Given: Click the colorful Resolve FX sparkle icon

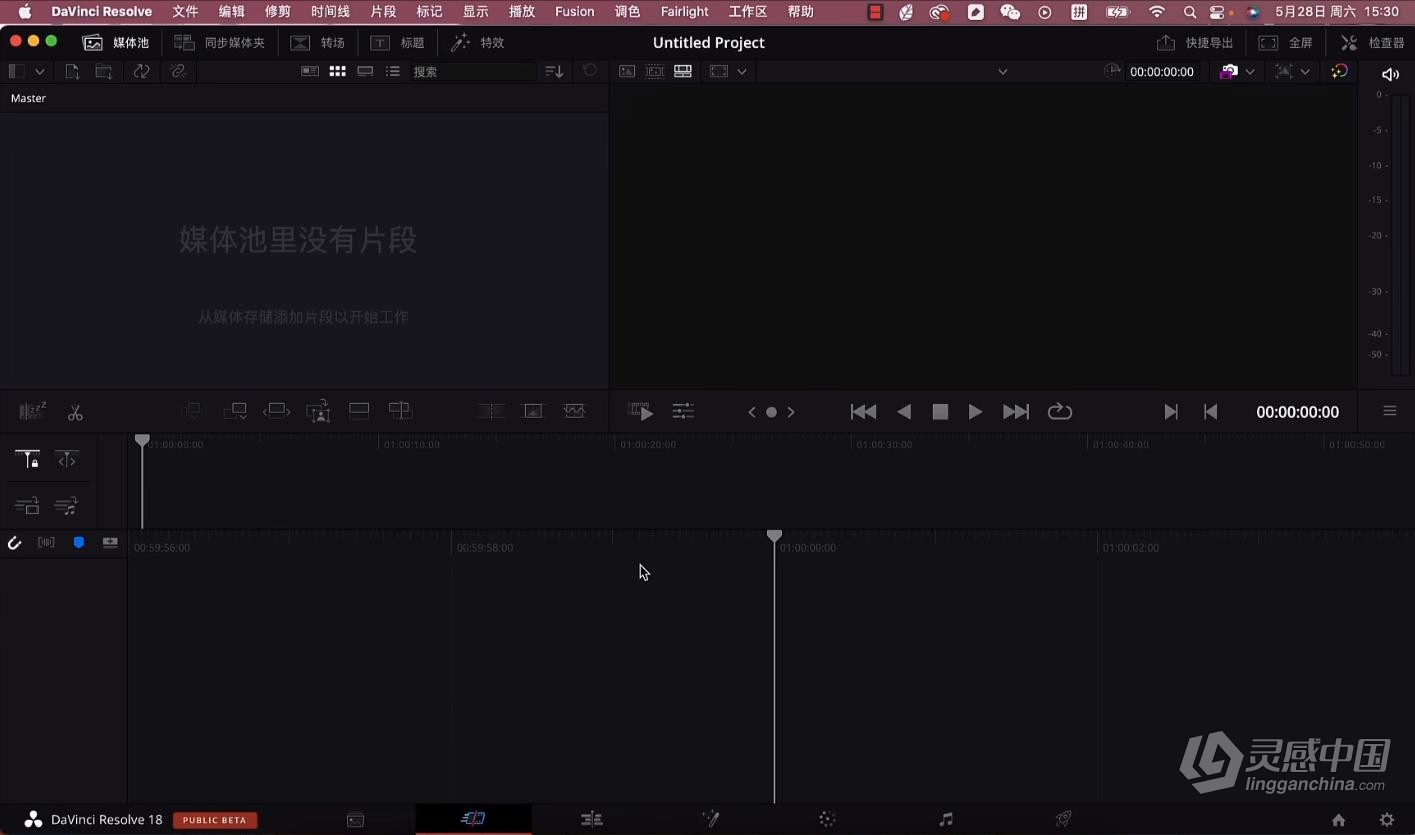Looking at the screenshot, I should (x=1340, y=71).
